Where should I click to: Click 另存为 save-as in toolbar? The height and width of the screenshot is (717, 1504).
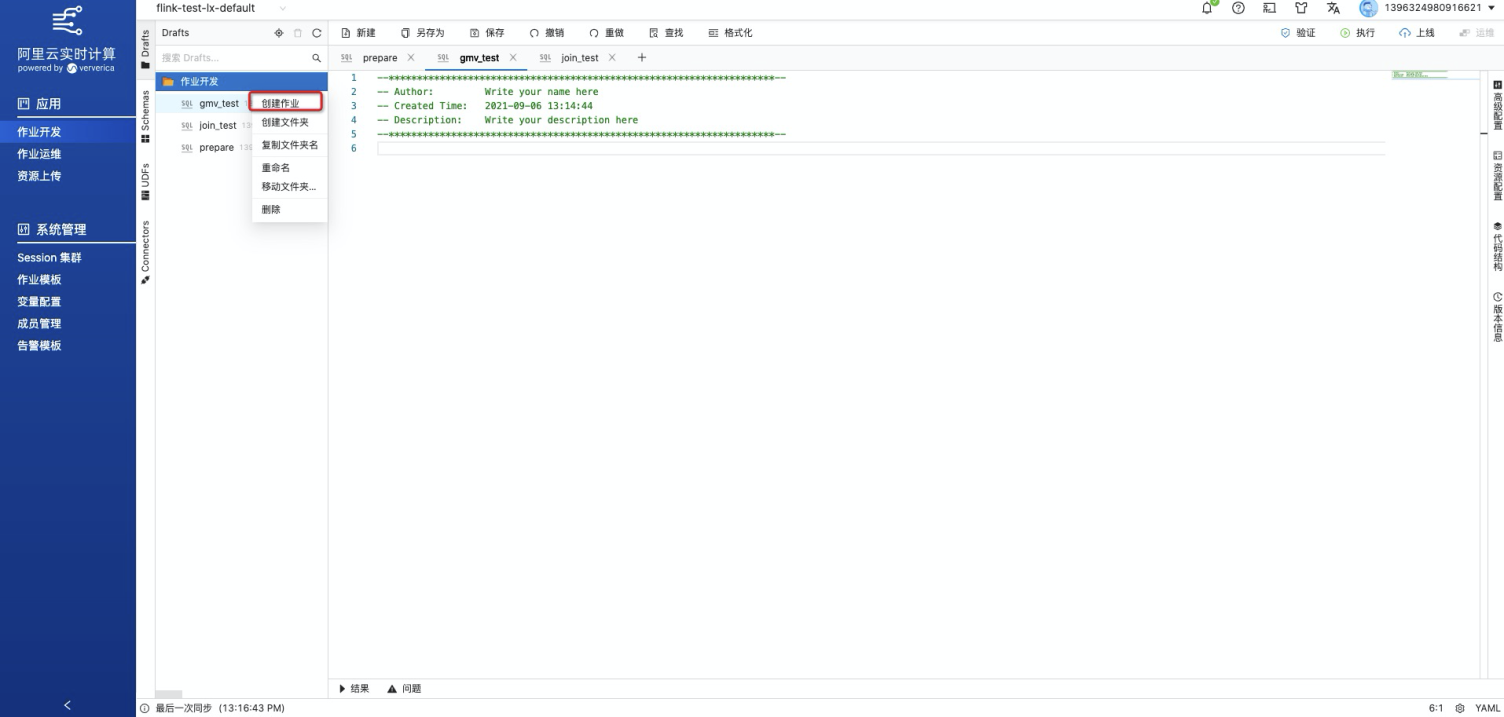click(x=422, y=33)
